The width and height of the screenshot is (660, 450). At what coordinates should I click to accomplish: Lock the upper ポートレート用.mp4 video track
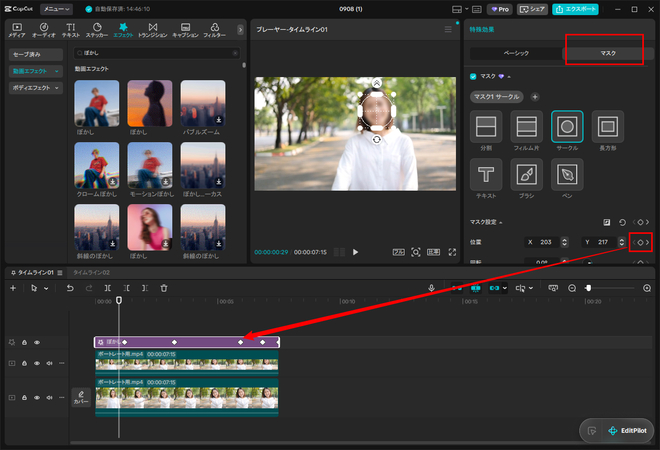[x=24, y=363]
